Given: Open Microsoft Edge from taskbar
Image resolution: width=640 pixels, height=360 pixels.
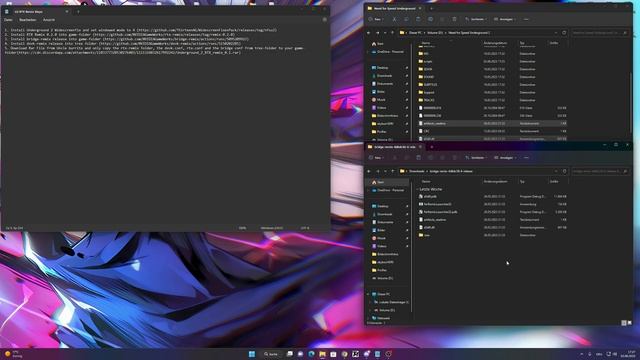Looking at the screenshot, I should 311,354.
